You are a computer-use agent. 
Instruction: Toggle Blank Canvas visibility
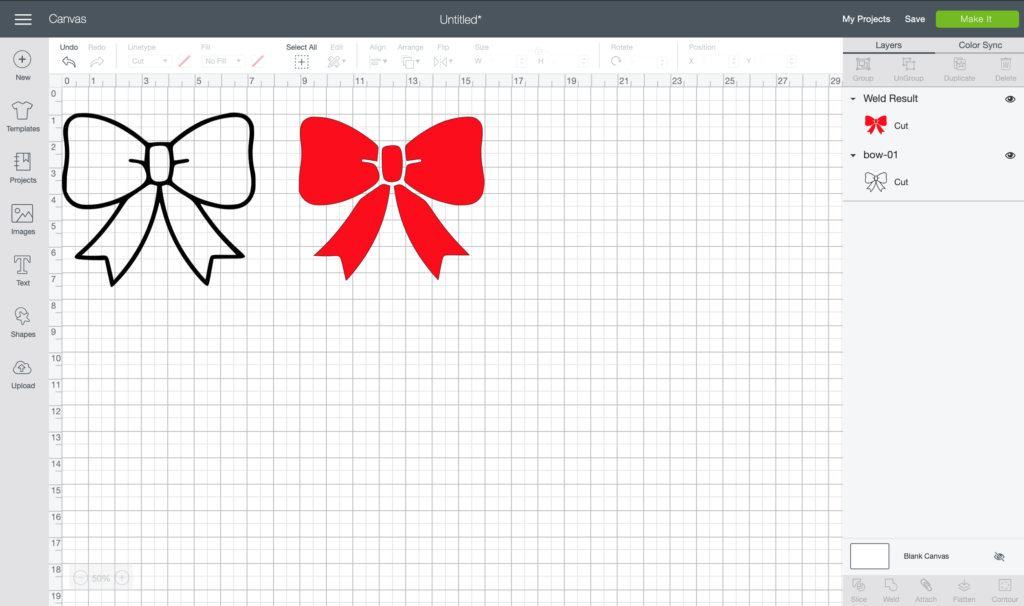tap(999, 556)
